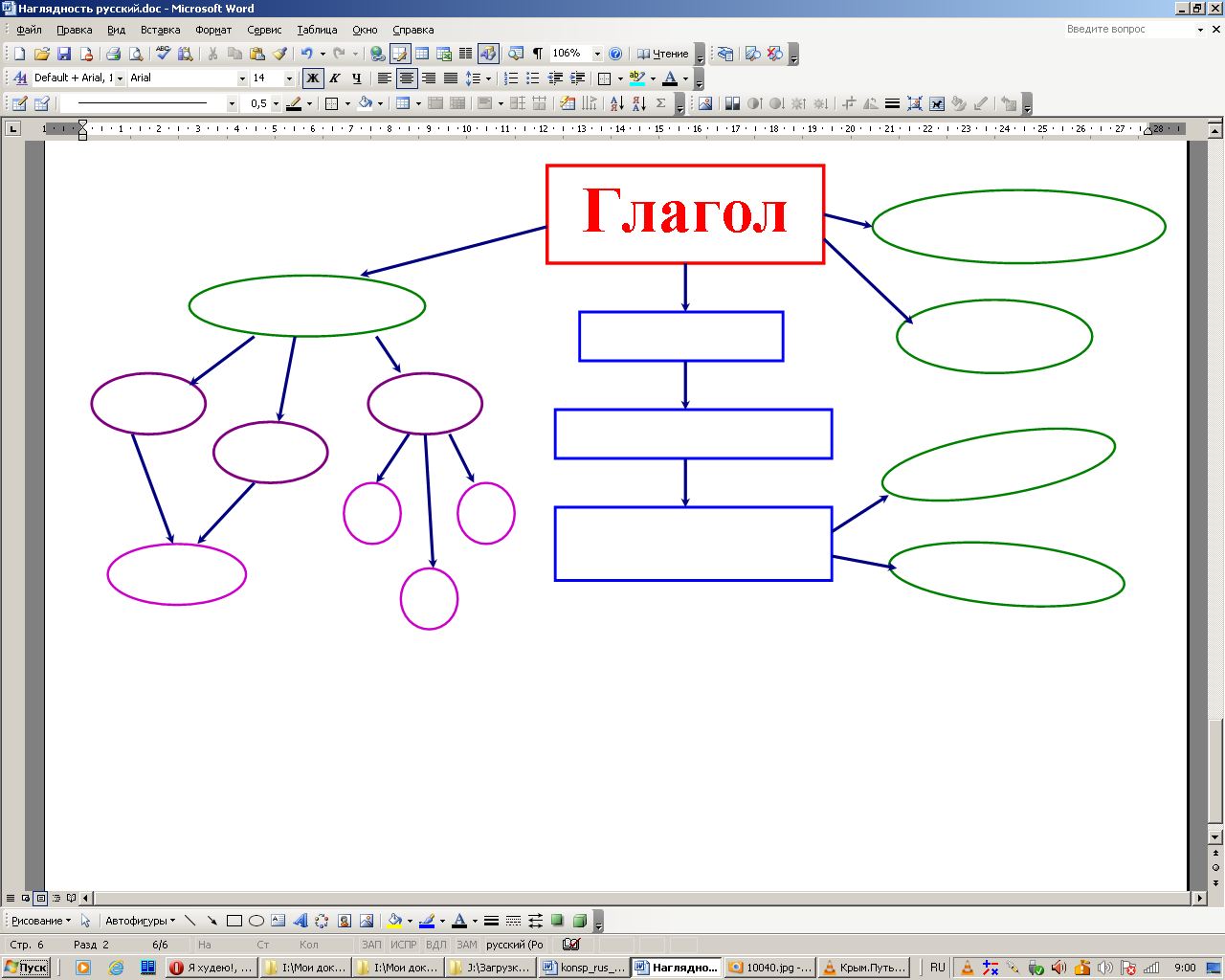Insert a table from the standard toolbar
1225x980 pixels.
tap(422, 55)
